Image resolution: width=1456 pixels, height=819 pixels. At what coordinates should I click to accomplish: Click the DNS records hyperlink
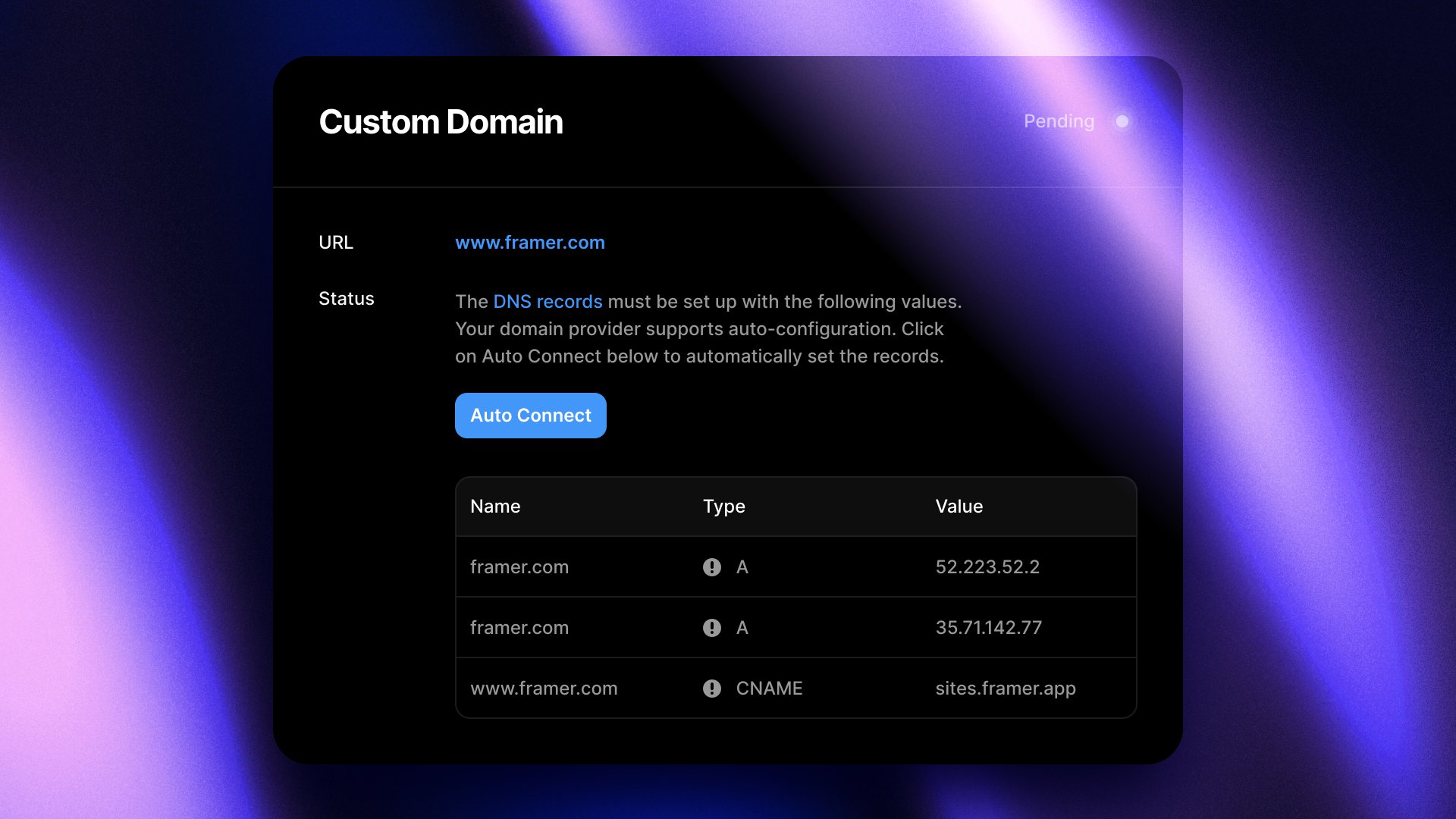pyautogui.click(x=547, y=301)
